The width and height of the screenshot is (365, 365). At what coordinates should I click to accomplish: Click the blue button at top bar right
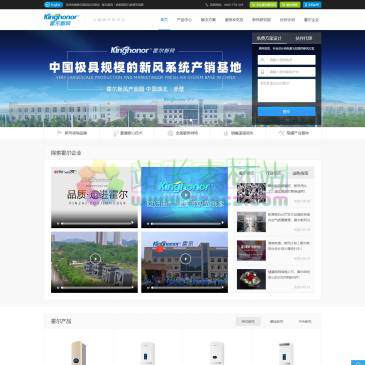click(312, 5)
